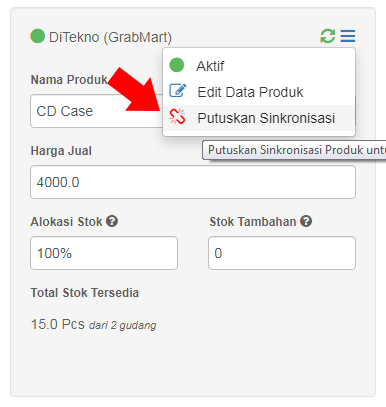
Task: Click the Alokasi Stok help icon
Action: pyautogui.click(x=112, y=221)
